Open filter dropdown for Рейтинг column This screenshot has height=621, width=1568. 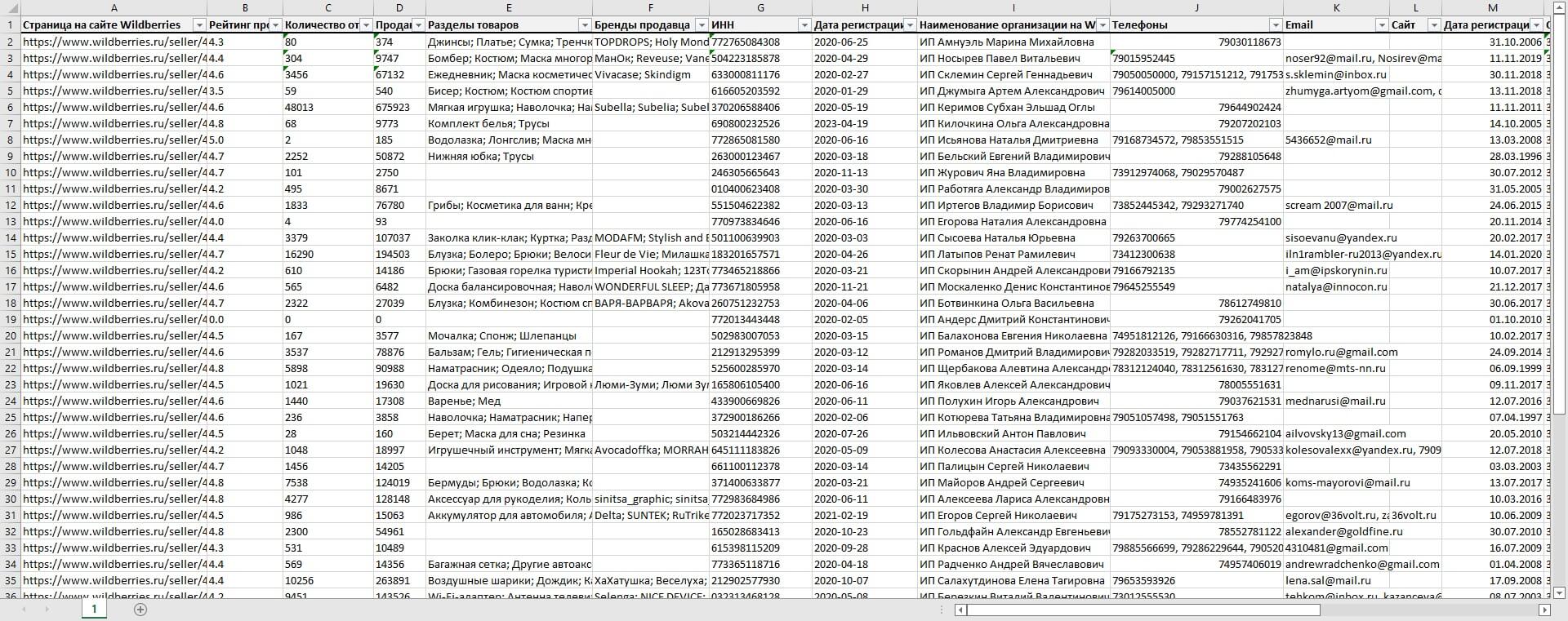(275, 25)
